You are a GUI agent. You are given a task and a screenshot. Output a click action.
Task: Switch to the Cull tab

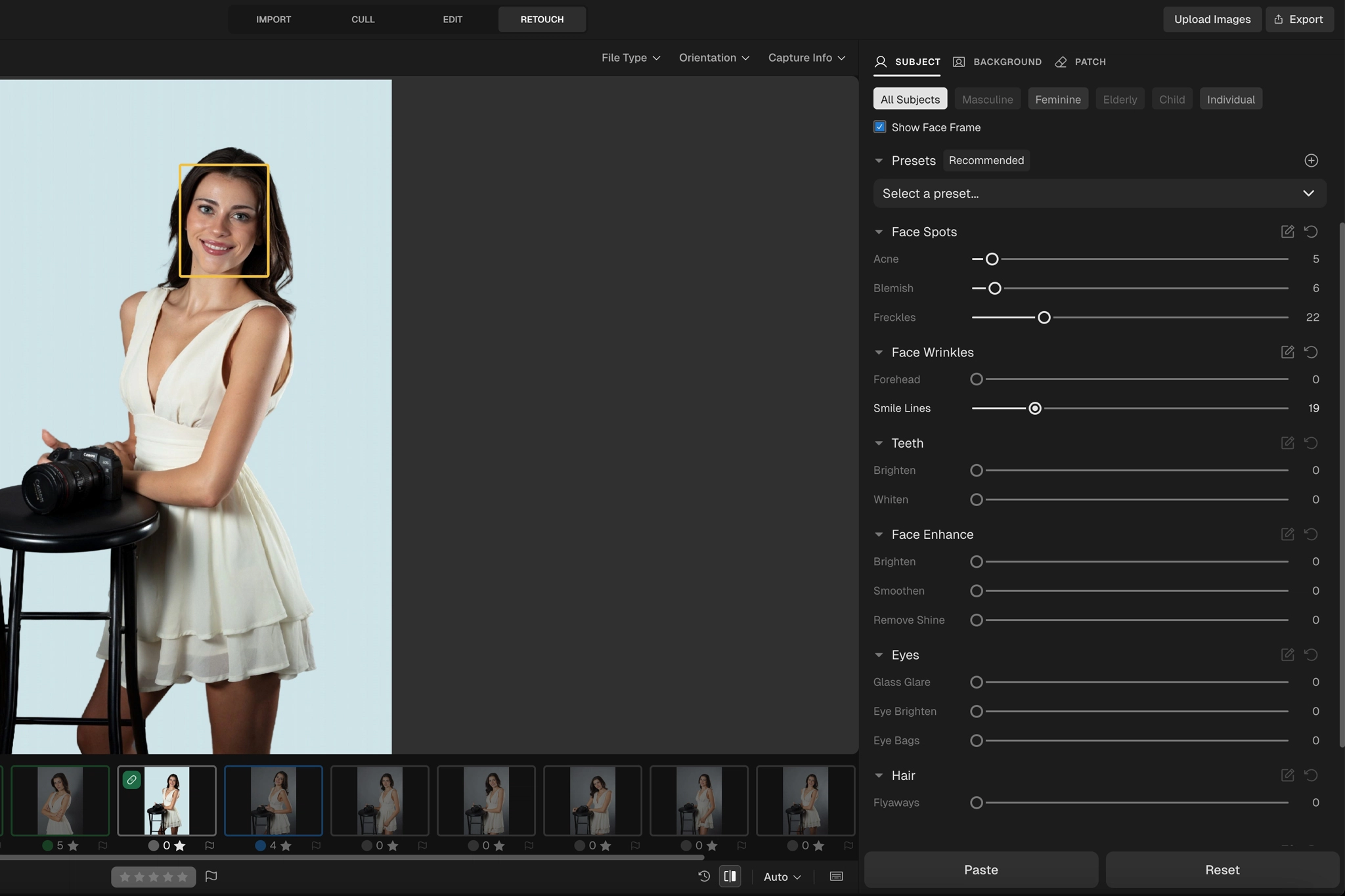pos(363,19)
